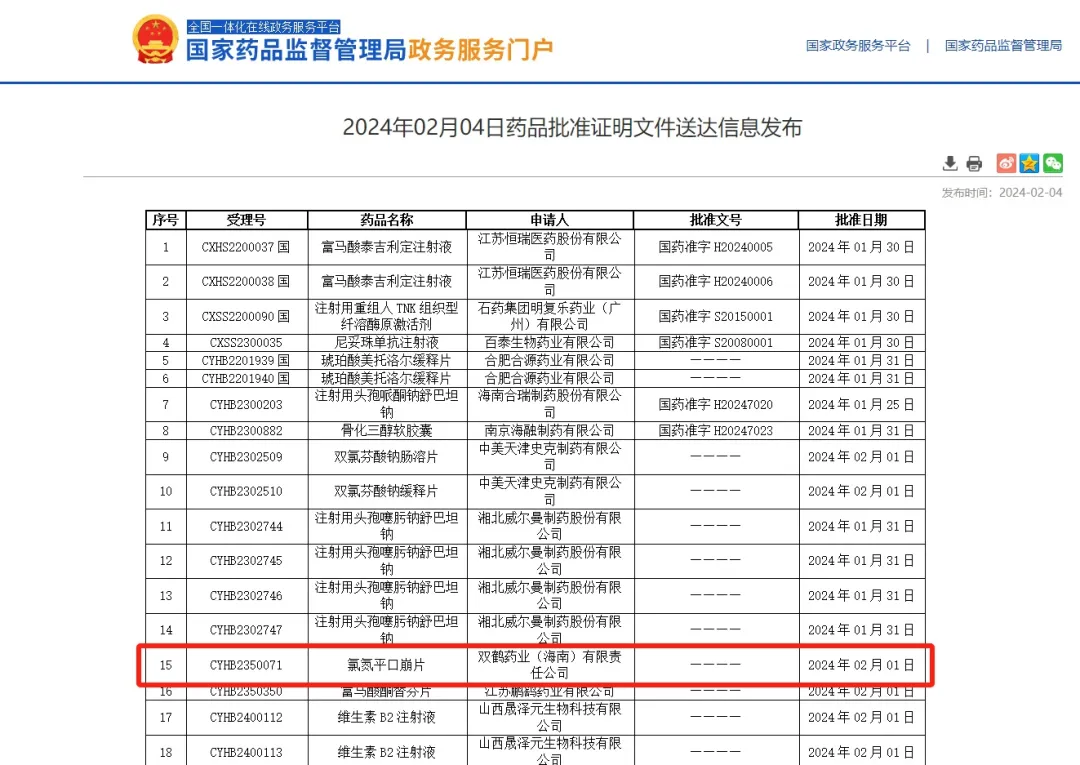Click the national emblem logo
The height and width of the screenshot is (765, 1080).
(x=155, y=40)
